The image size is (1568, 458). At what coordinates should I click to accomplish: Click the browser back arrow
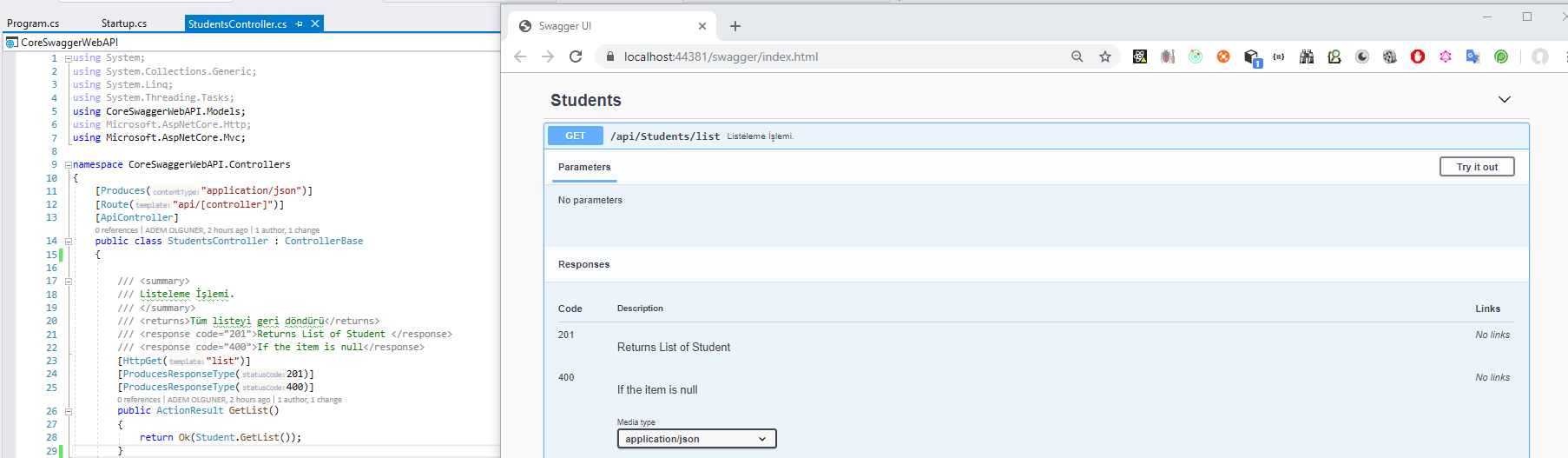[x=520, y=56]
